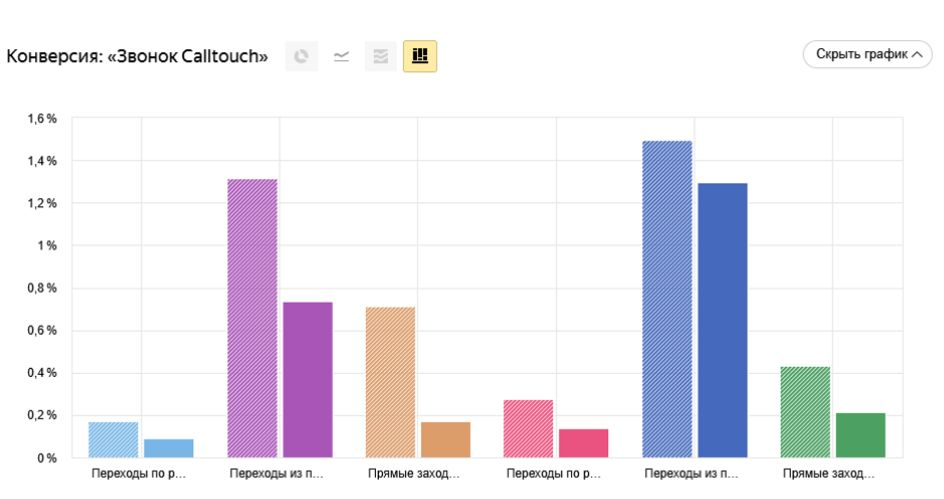Click the solid orange bar

(446, 440)
